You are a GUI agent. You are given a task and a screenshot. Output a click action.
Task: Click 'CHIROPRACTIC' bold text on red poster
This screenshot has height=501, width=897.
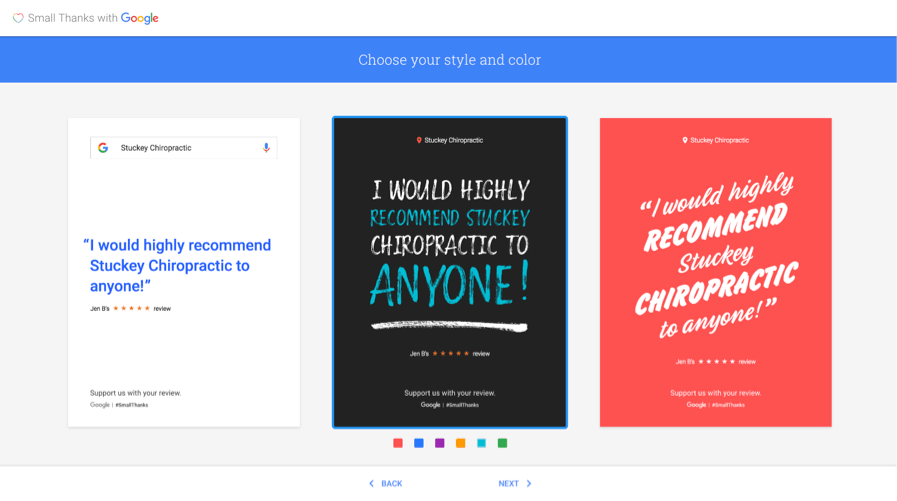click(x=716, y=289)
